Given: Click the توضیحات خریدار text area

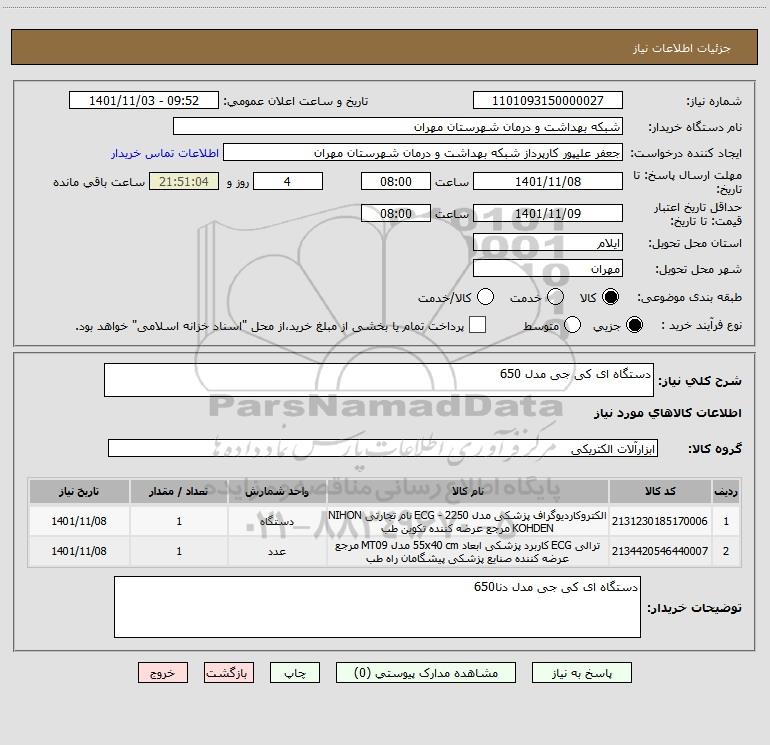Looking at the screenshot, I should pyautogui.click(x=377, y=607).
